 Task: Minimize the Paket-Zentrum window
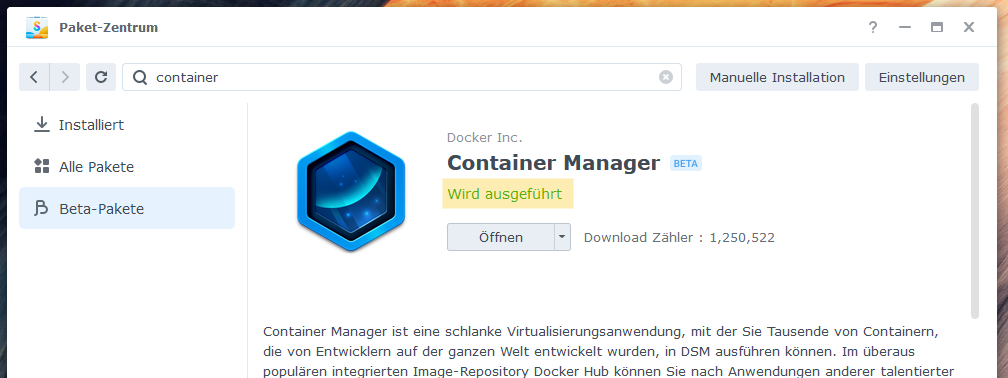[905, 27]
